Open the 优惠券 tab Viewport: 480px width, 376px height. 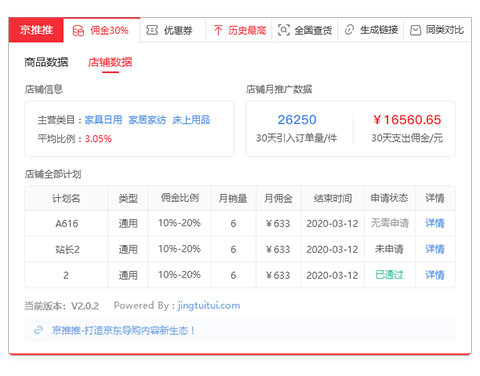pos(173,30)
